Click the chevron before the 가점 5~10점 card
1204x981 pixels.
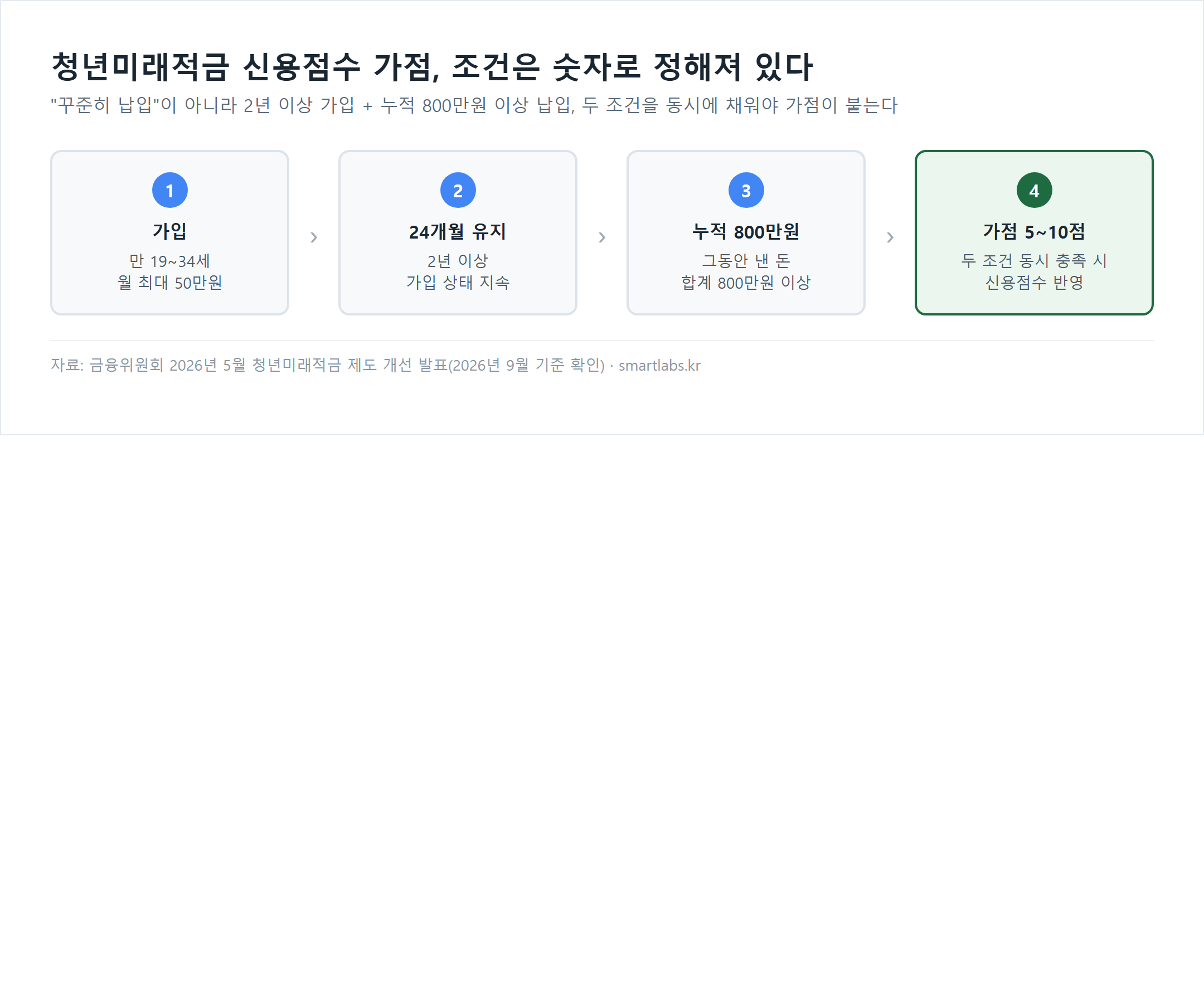(x=890, y=237)
